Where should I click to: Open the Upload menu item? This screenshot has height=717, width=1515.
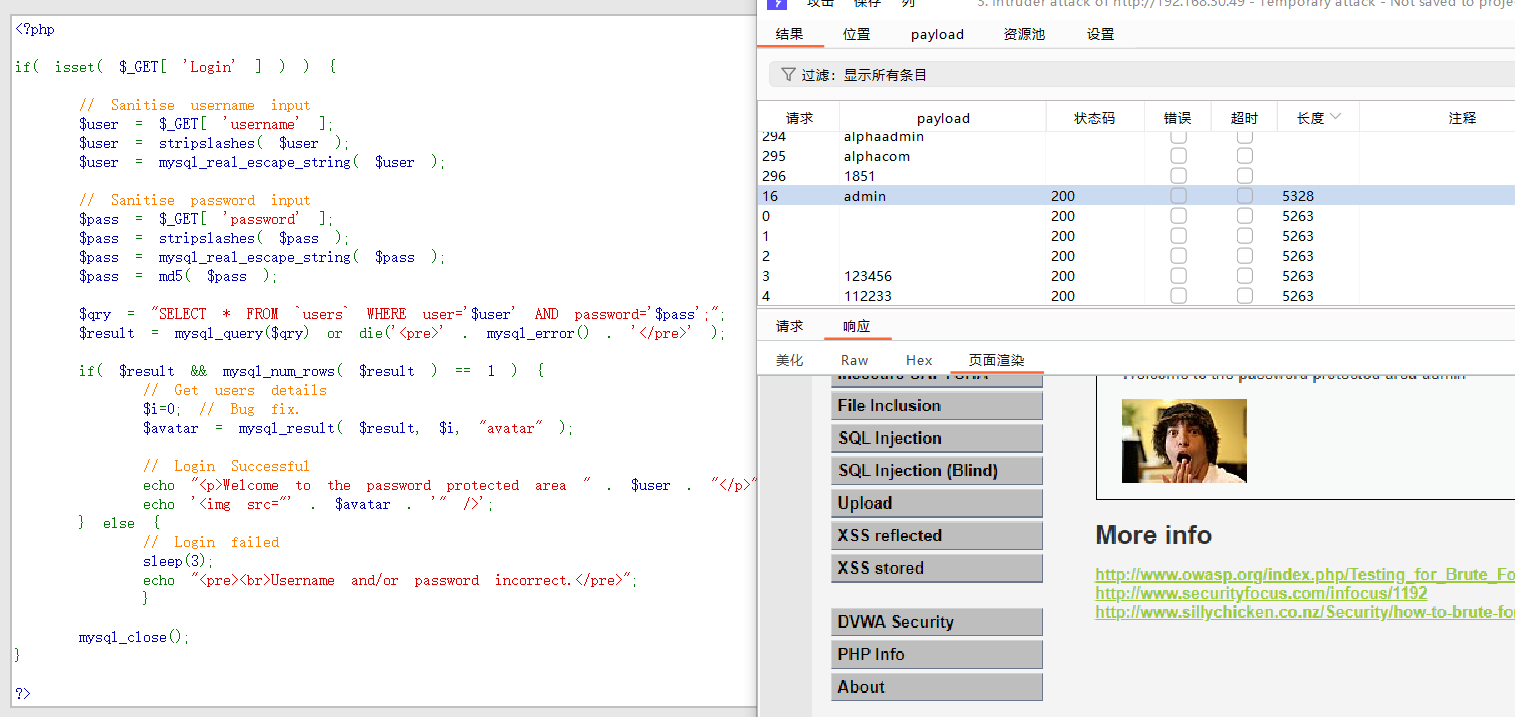937,503
